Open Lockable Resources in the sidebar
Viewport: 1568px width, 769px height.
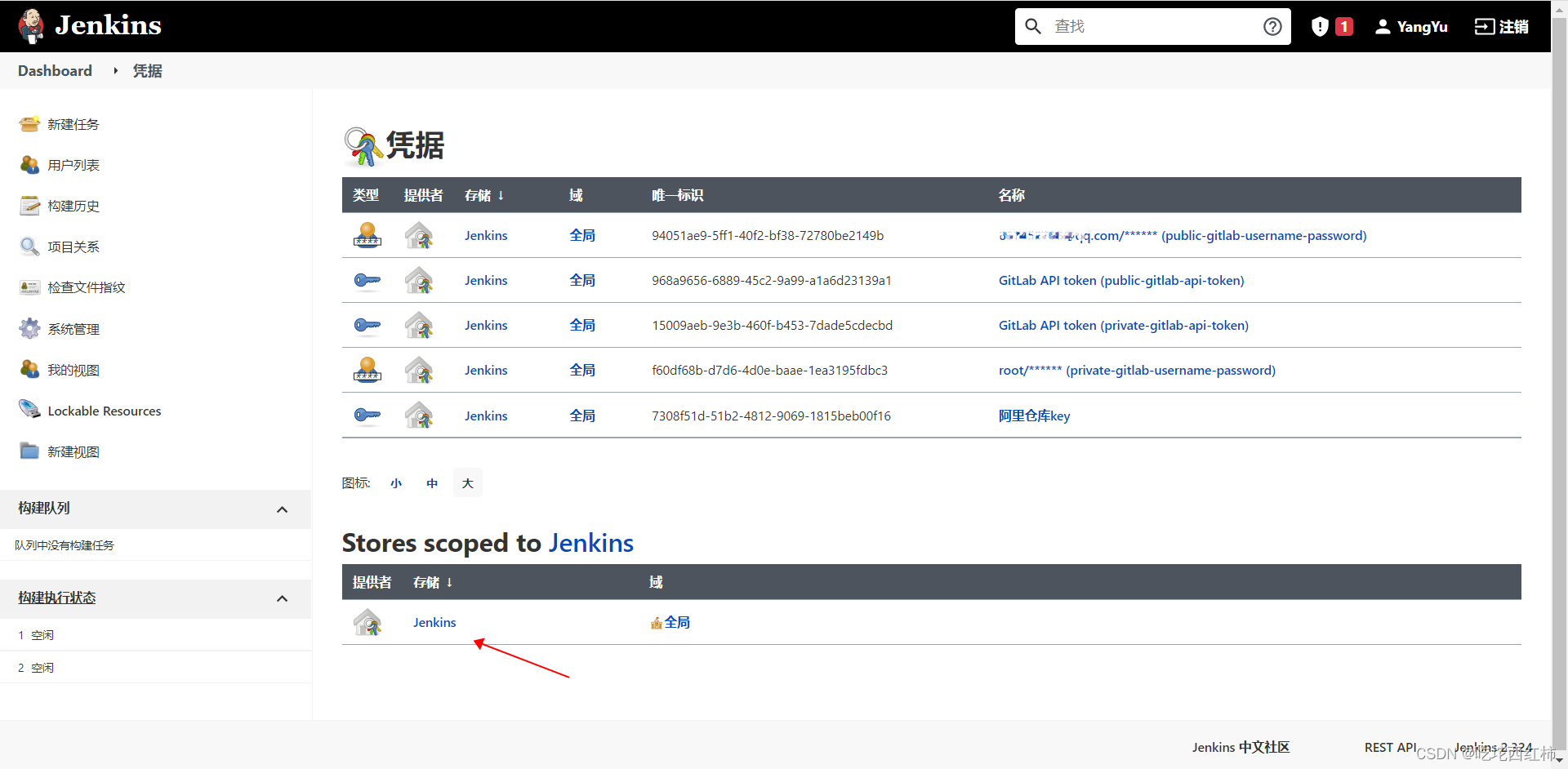[x=105, y=411]
